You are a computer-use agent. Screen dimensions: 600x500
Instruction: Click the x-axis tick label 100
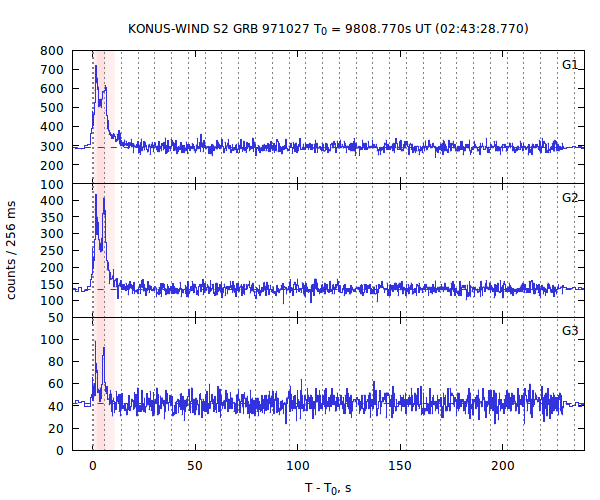297,466
